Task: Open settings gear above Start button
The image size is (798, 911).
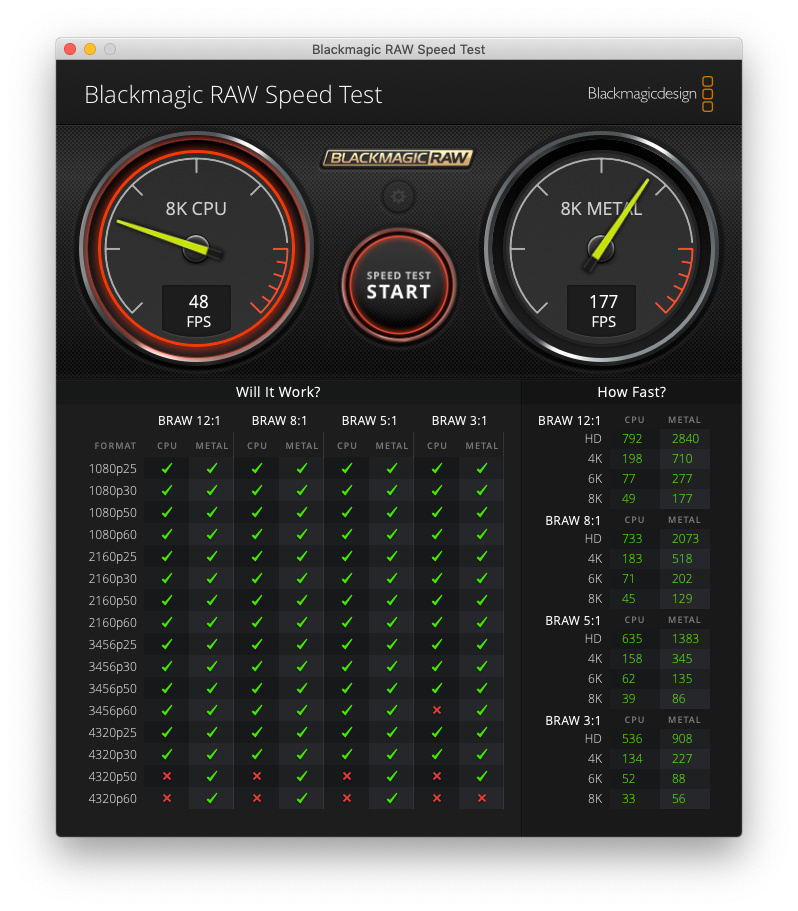Action: 398,196
